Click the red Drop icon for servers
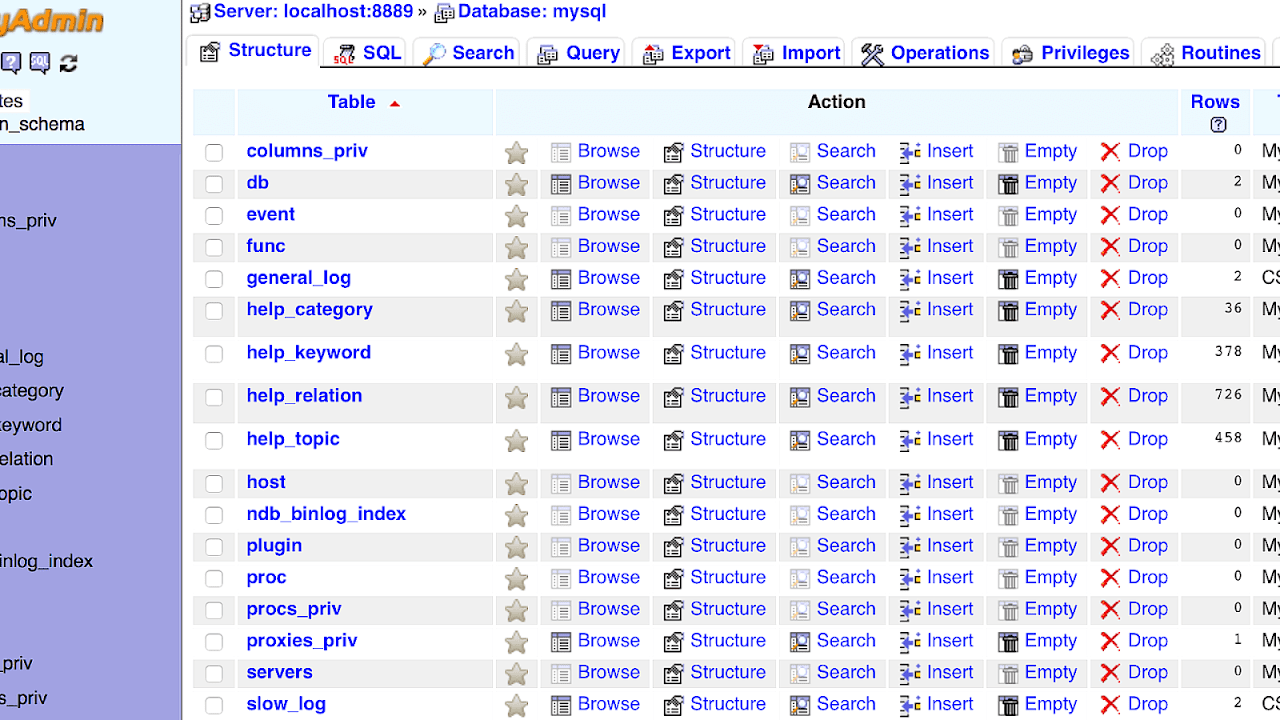This screenshot has height=720, width=1280. 1110,674
